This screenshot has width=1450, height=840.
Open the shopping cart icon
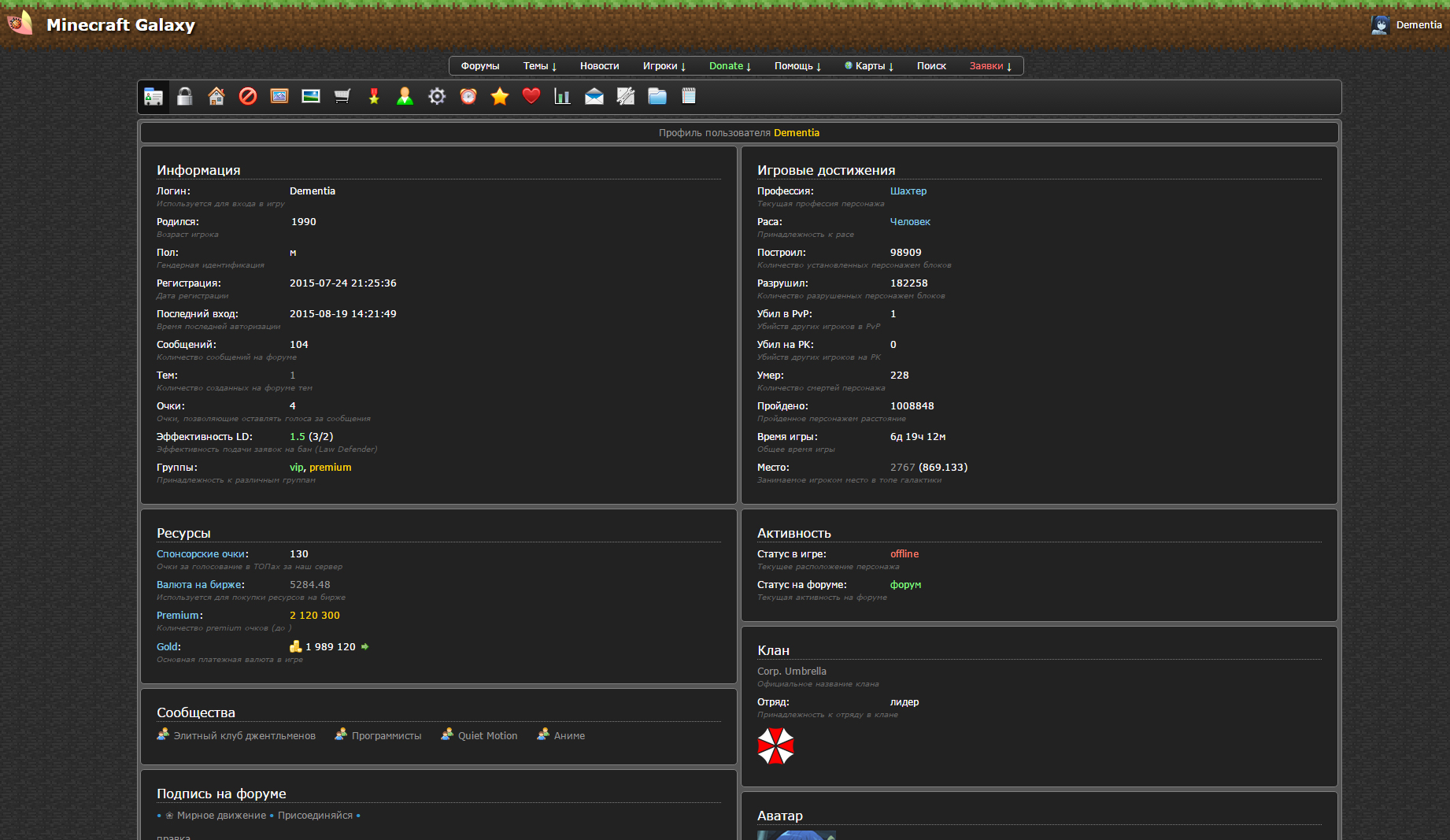pos(342,97)
